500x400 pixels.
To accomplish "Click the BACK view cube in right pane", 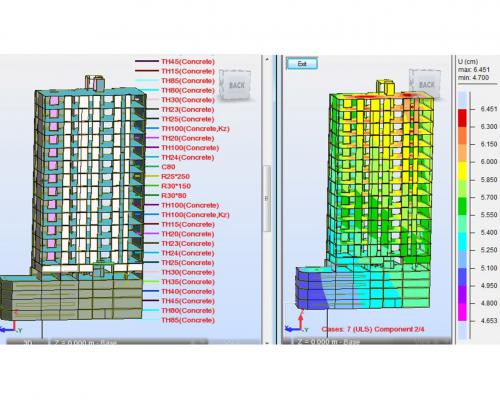I will pyautogui.click(x=425, y=84).
